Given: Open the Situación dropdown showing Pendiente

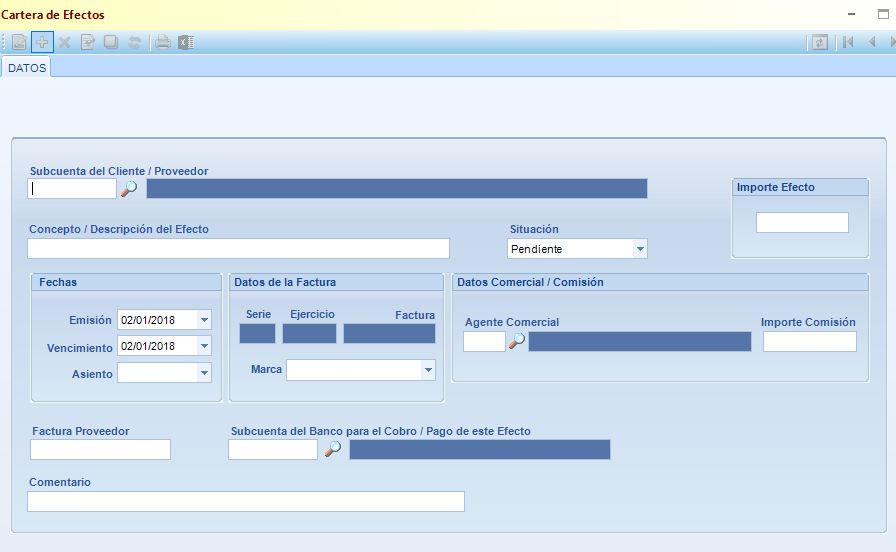Looking at the screenshot, I should coord(640,249).
